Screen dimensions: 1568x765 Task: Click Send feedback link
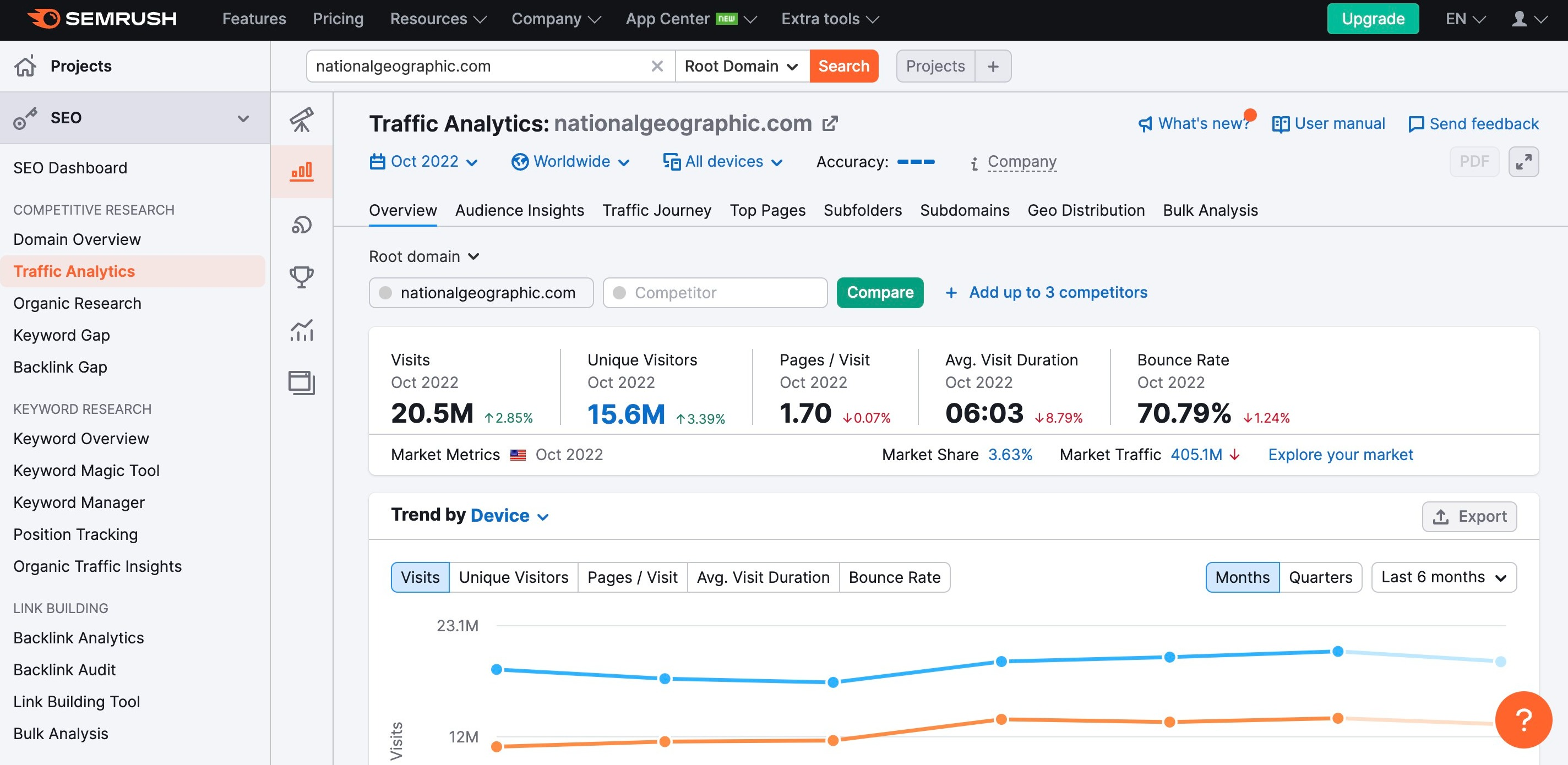pyautogui.click(x=1474, y=123)
